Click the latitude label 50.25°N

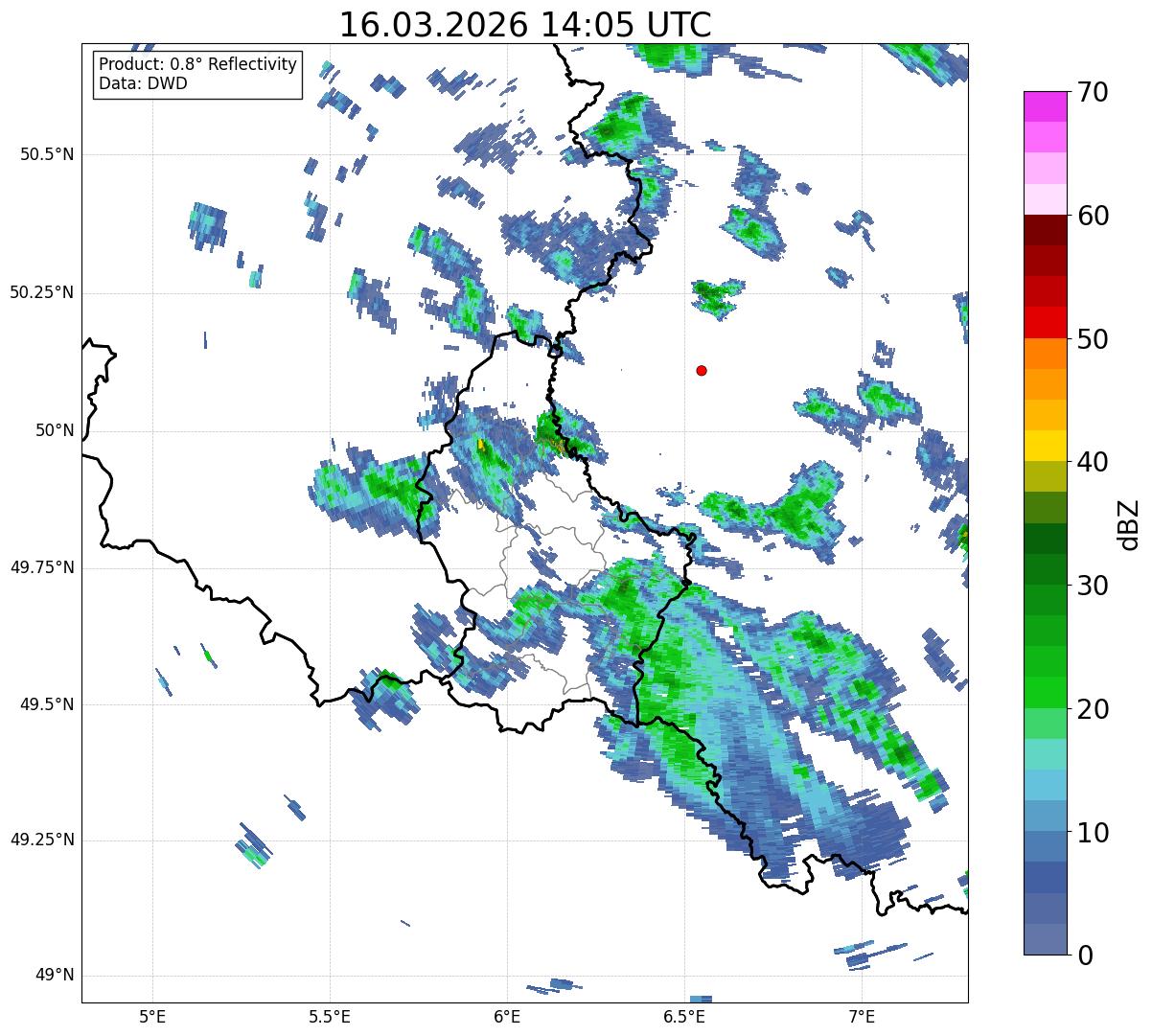[x=42, y=292]
